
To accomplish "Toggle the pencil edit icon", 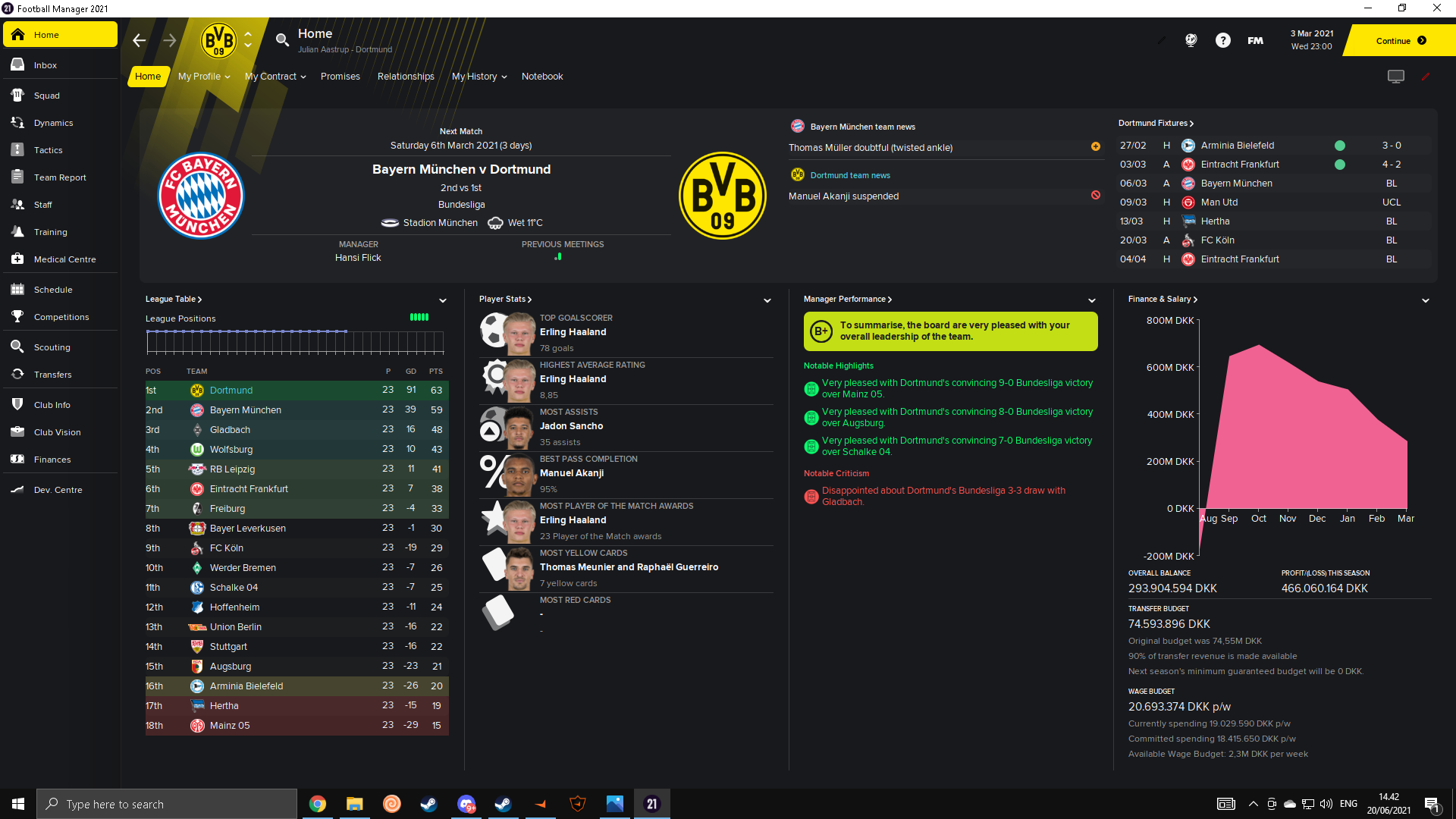I will tap(1426, 77).
